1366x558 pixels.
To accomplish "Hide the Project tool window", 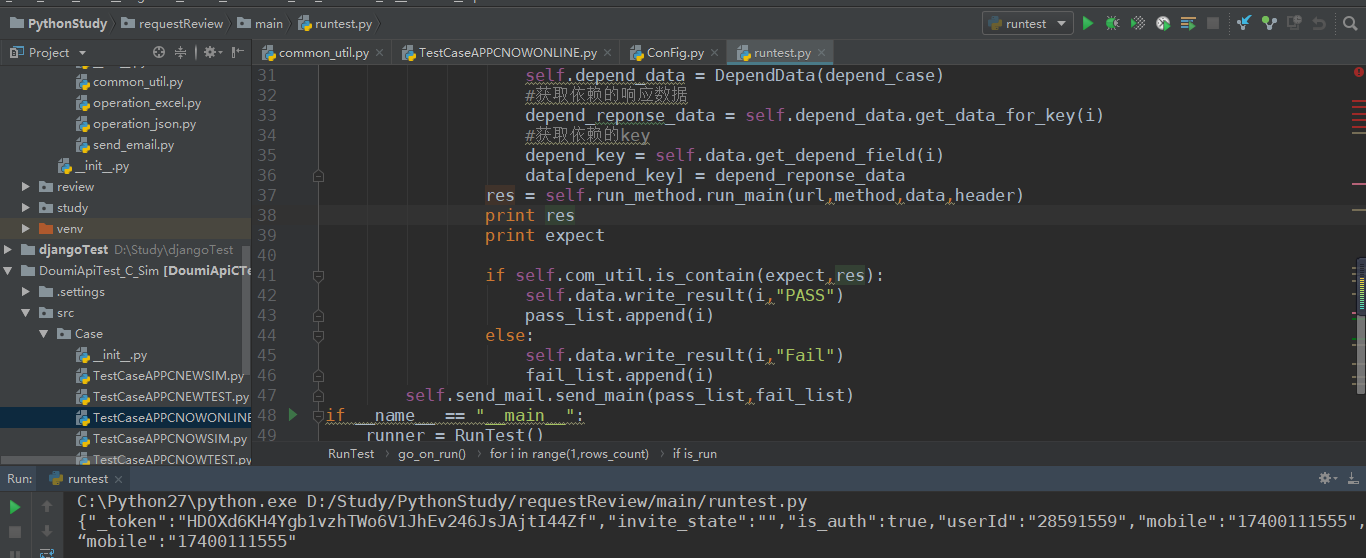I will tap(238, 52).
